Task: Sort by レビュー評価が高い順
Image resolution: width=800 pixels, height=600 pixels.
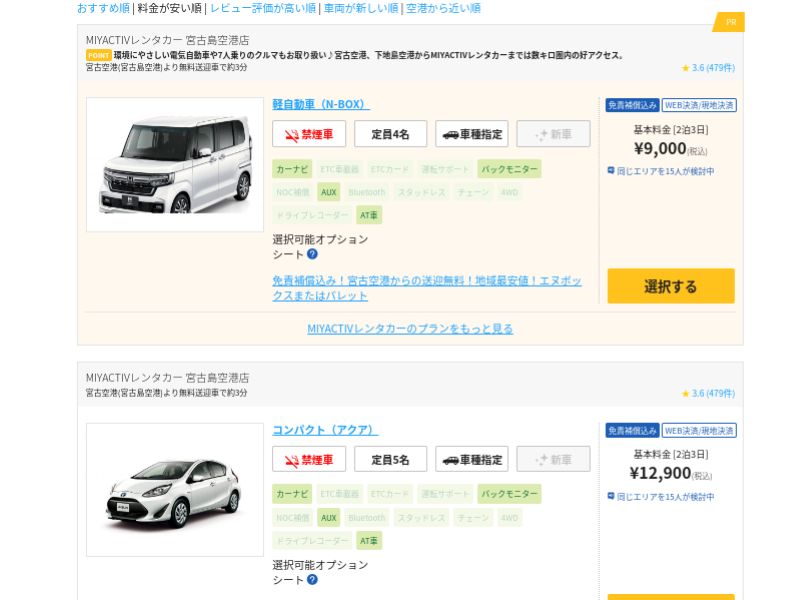Action: pos(263,8)
